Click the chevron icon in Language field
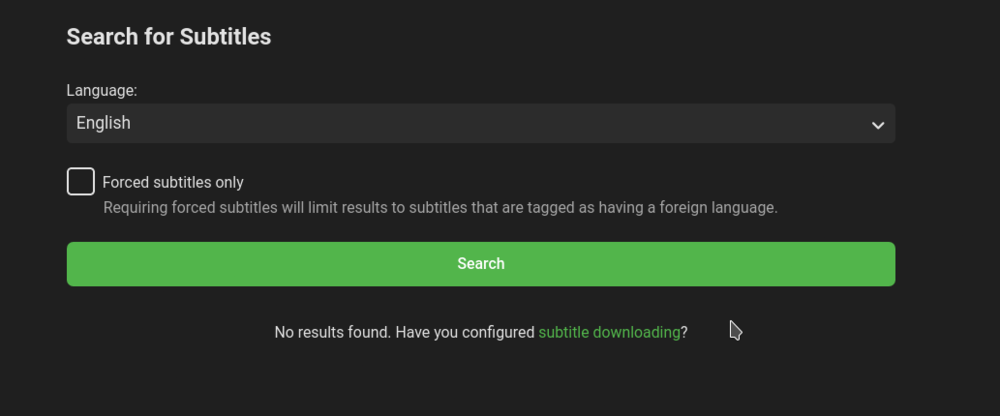The image size is (1000, 416). pyautogui.click(x=877, y=125)
